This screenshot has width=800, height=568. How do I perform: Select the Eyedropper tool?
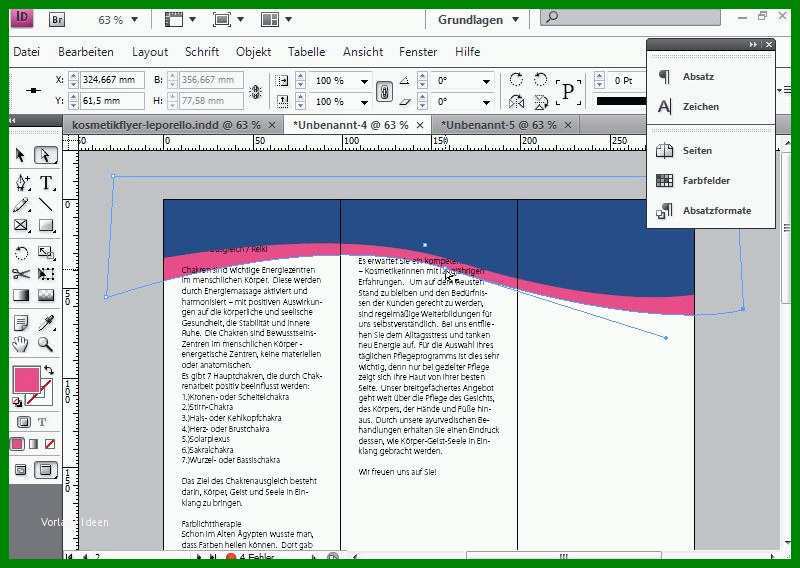point(46,323)
